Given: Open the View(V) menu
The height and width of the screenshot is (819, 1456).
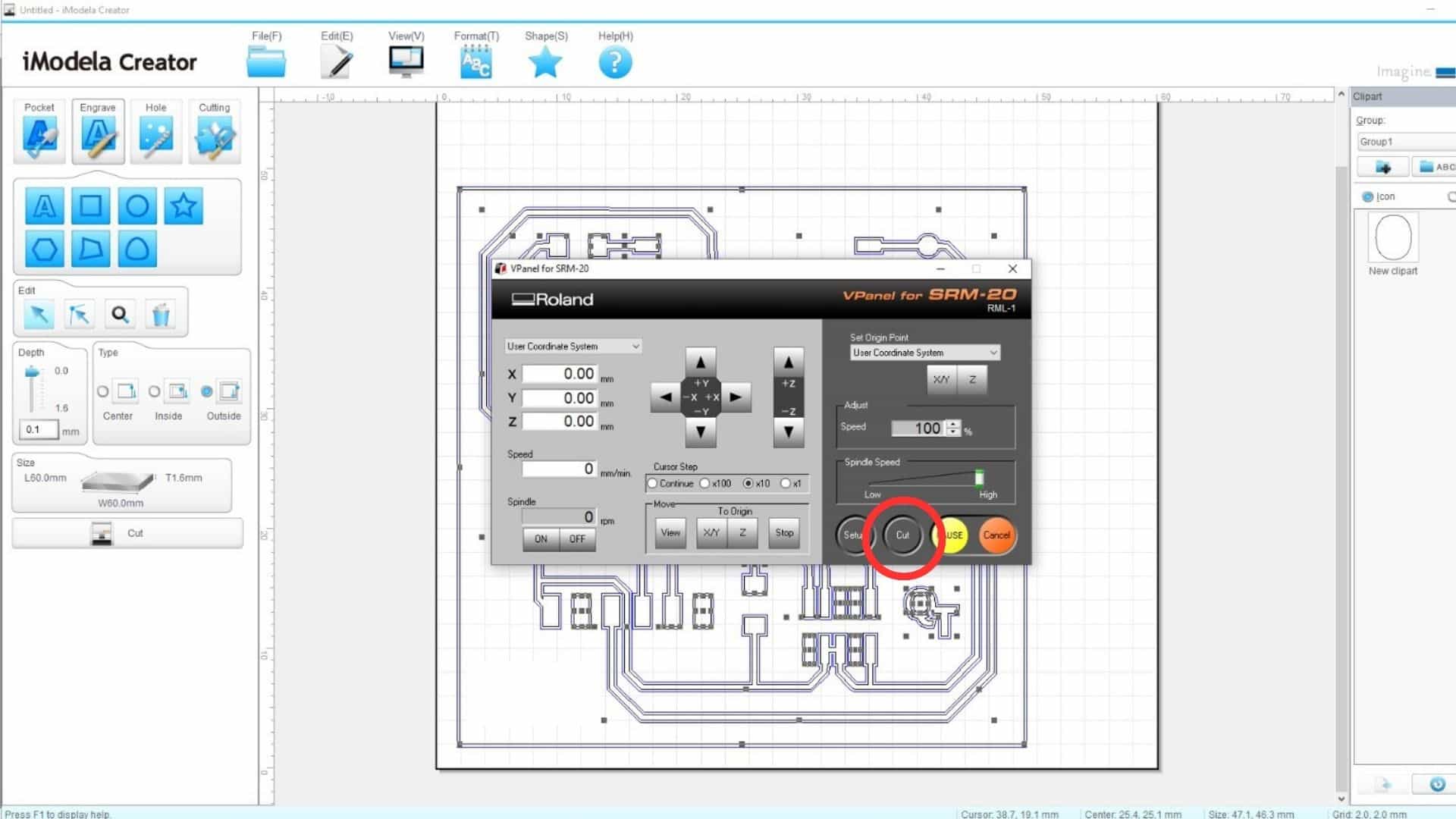Looking at the screenshot, I should pyautogui.click(x=406, y=36).
